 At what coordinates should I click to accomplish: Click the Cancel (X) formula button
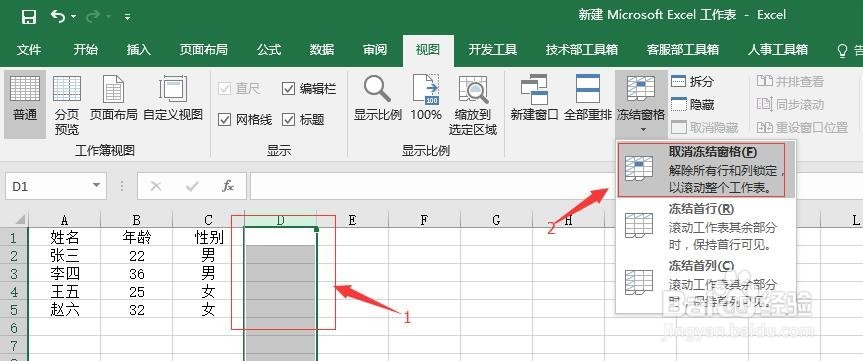tap(156, 187)
